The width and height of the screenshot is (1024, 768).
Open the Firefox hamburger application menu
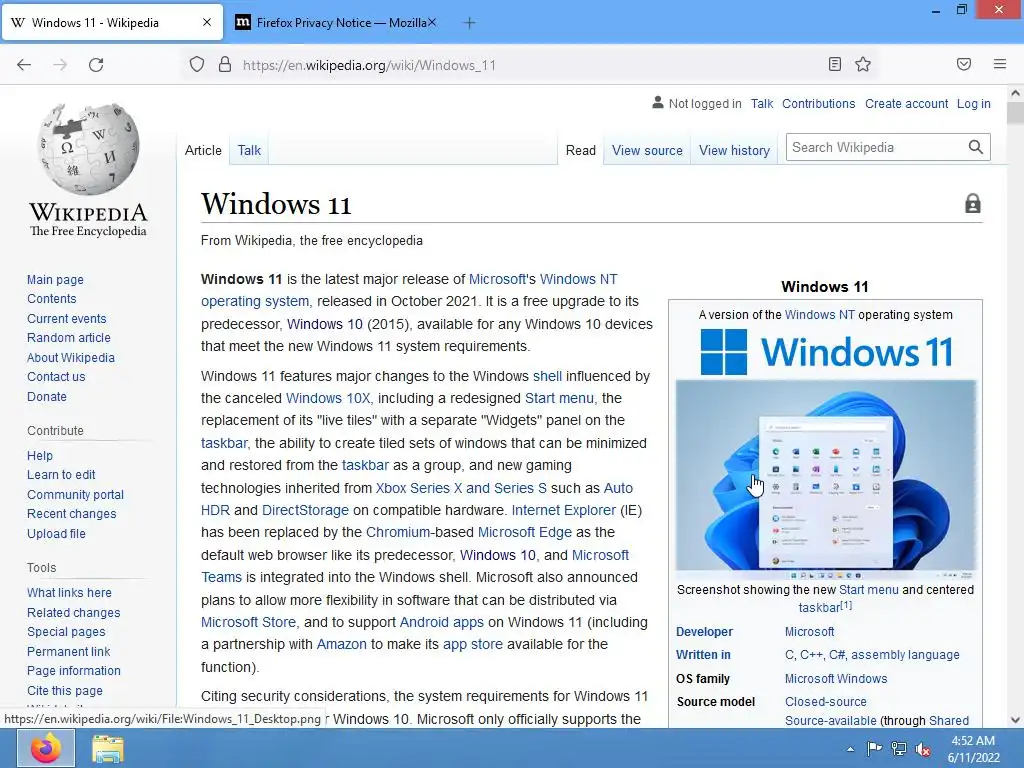point(1000,64)
